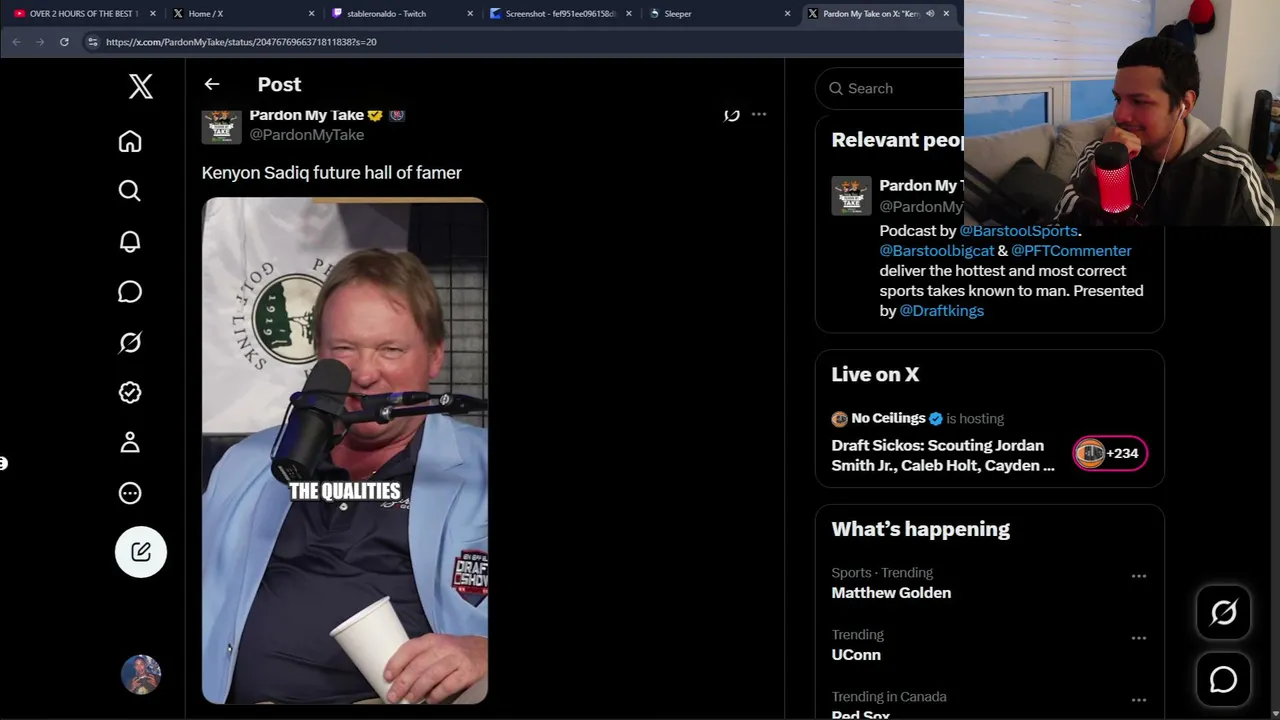
Task: Open more options for the Canada trend
Action: 1139,700
